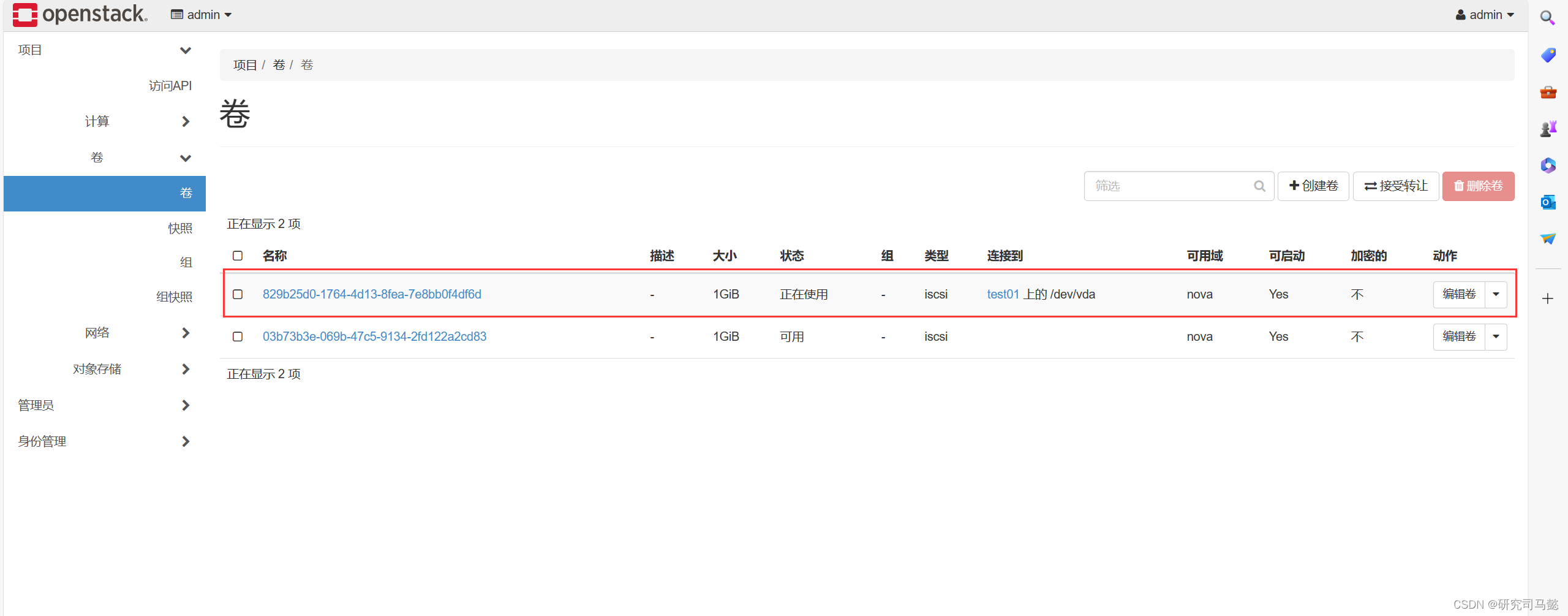Screen dimensions: 1568x616
Task: Click the OpenStack logo
Action: (80, 14)
